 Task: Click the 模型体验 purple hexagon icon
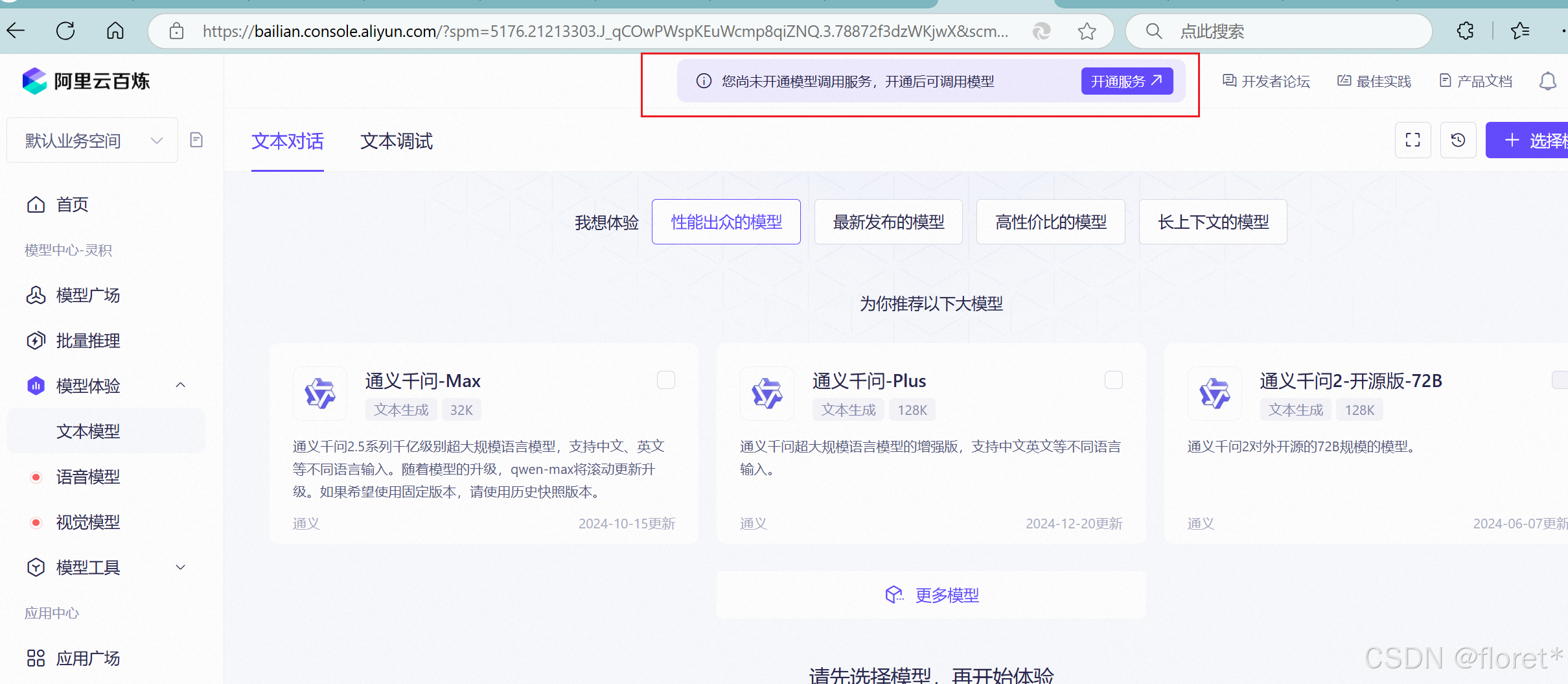pyautogui.click(x=36, y=386)
